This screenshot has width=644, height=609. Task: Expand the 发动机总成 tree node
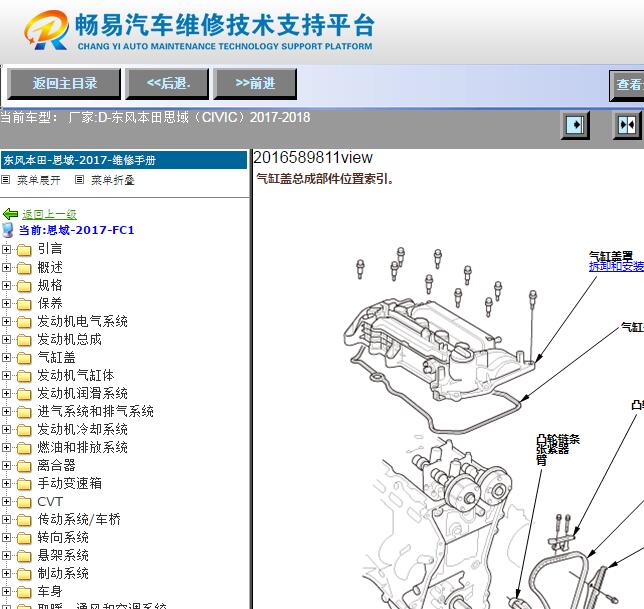pyautogui.click(x=6, y=339)
